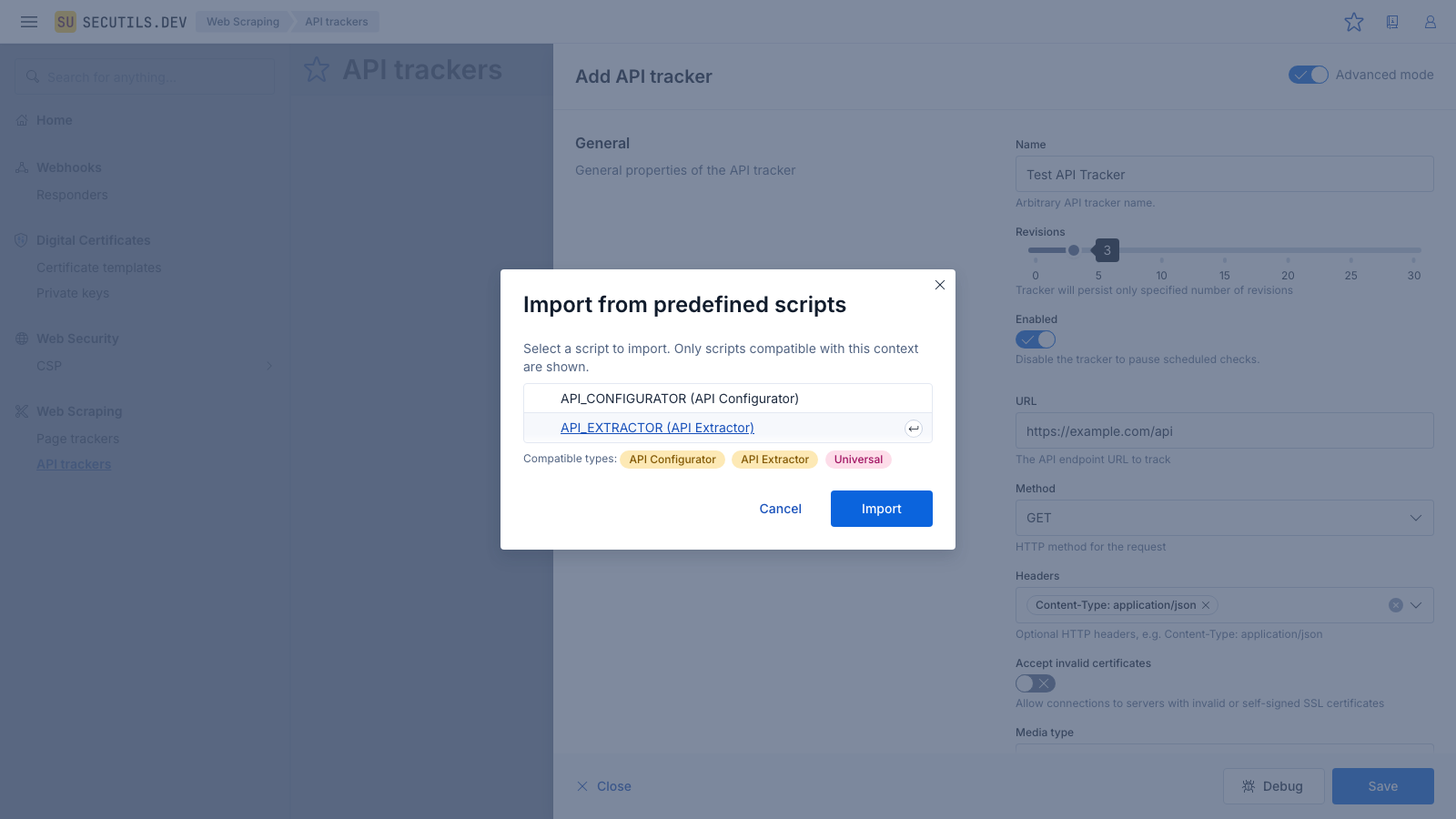Select the API_EXTRACTOR script option
Image resolution: width=1456 pixels, height=819 pixels.
click(x=657, y=428)
